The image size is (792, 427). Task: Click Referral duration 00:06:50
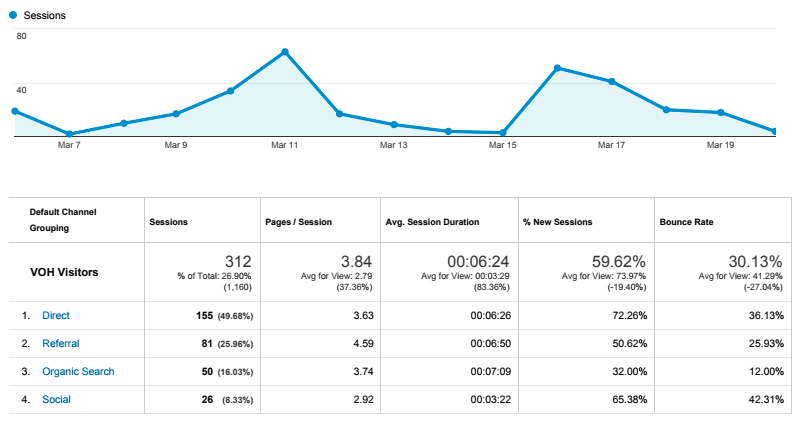[490, 344]
